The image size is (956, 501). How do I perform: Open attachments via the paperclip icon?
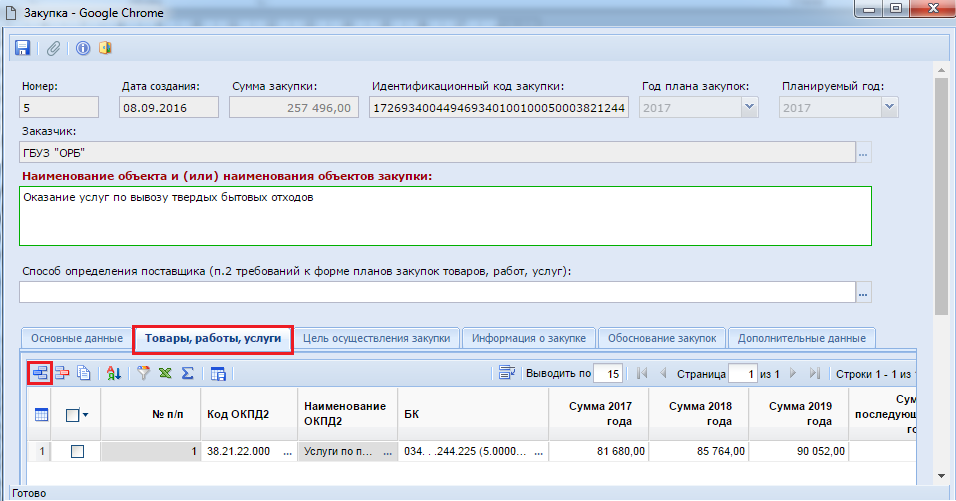point(54,48)
